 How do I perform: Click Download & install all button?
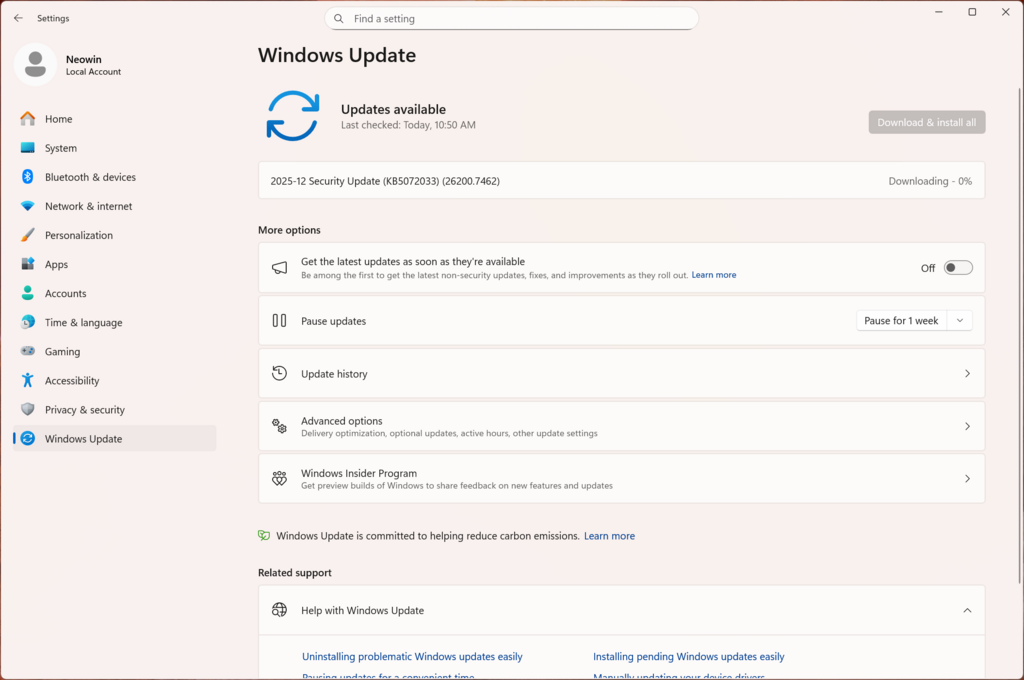(927, 122)
